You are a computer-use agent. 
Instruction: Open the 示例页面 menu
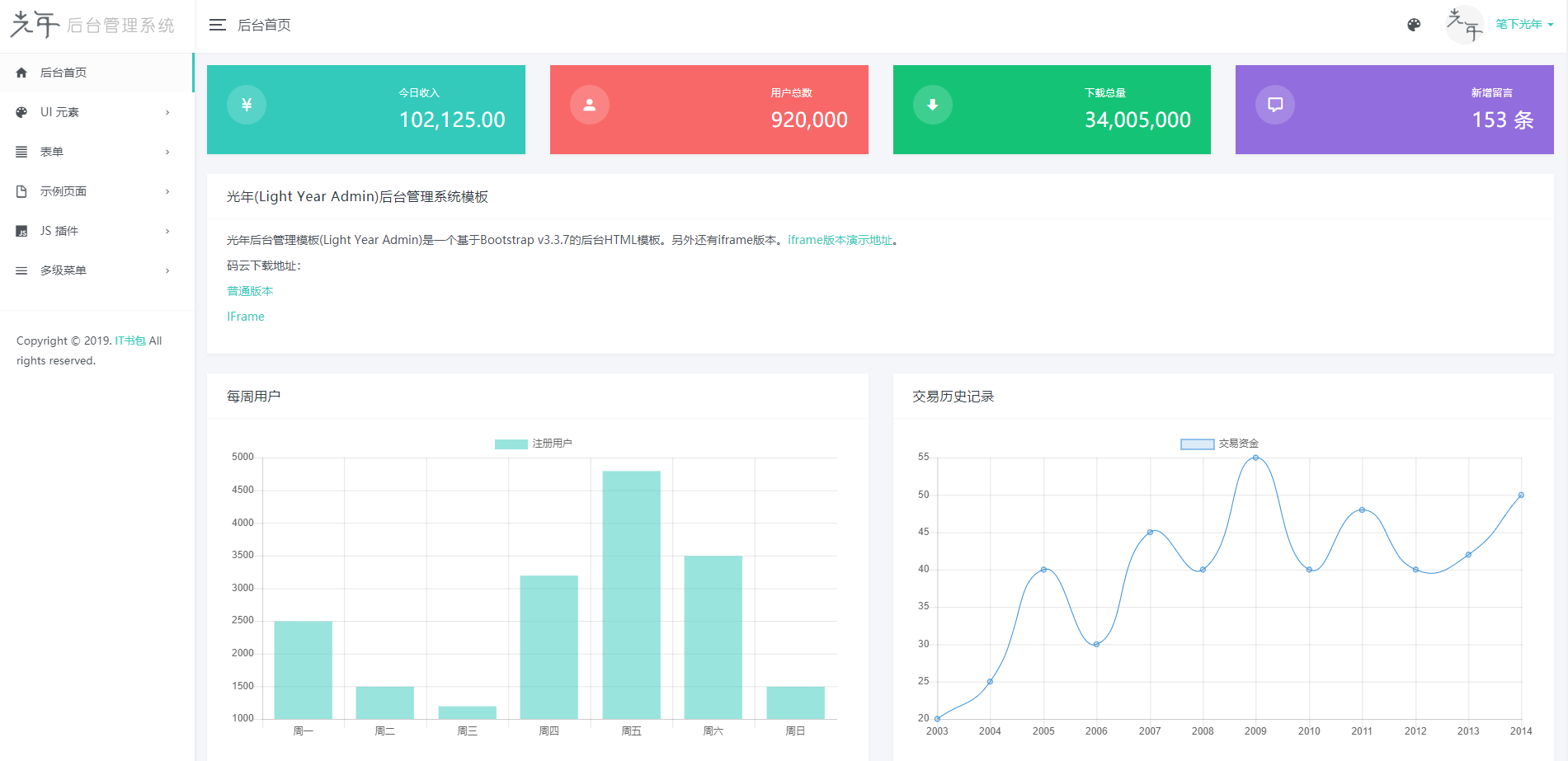click(x=96, y=191)
